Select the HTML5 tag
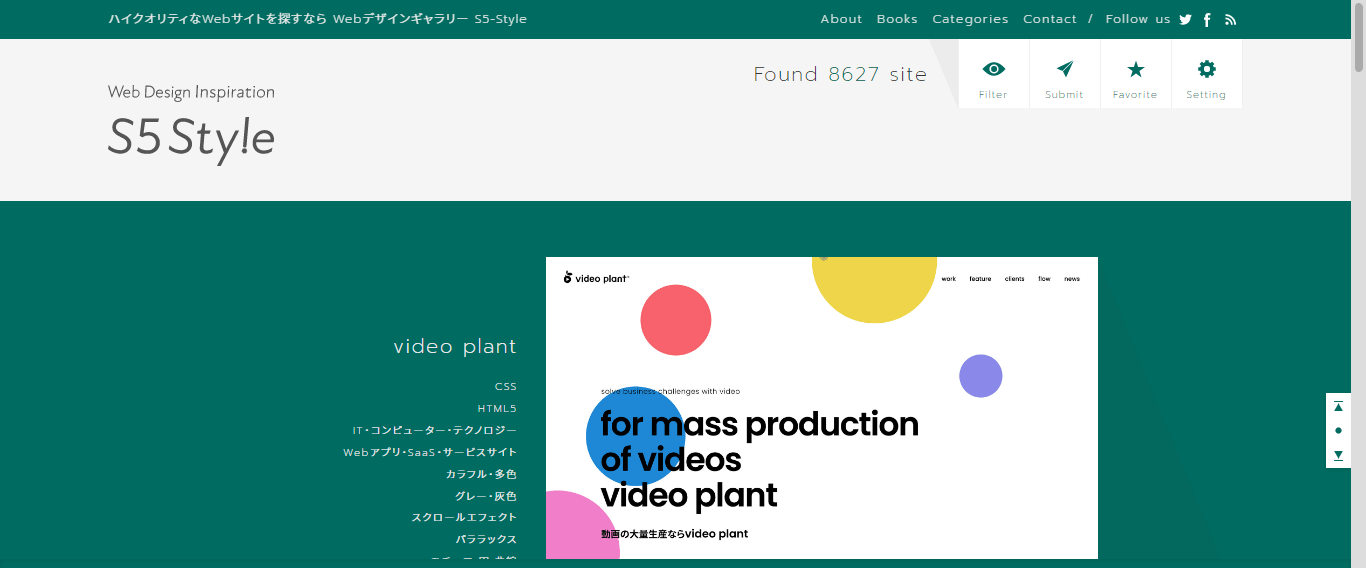This screenshot has width=1366, height=568. 497,409
